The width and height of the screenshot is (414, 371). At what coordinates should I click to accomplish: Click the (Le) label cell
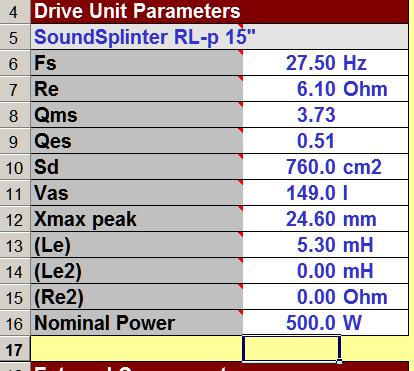tap(137, 245)
